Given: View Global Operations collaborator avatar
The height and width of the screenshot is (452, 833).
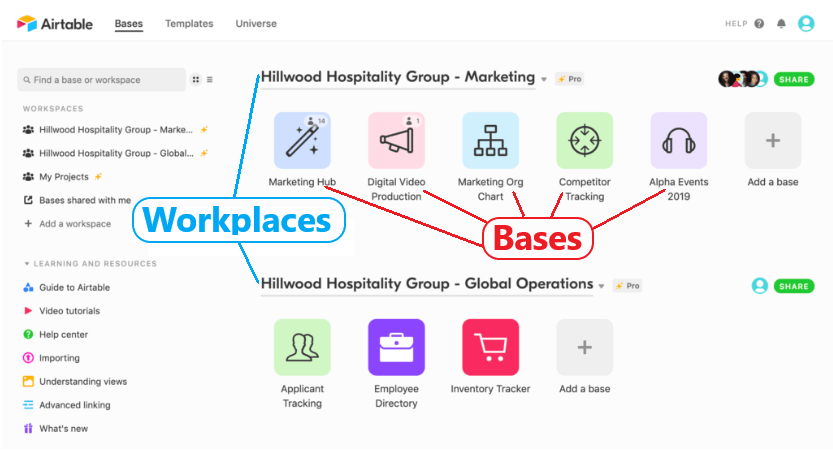Looking at the screenshot, I should click(x=760, y=286).
